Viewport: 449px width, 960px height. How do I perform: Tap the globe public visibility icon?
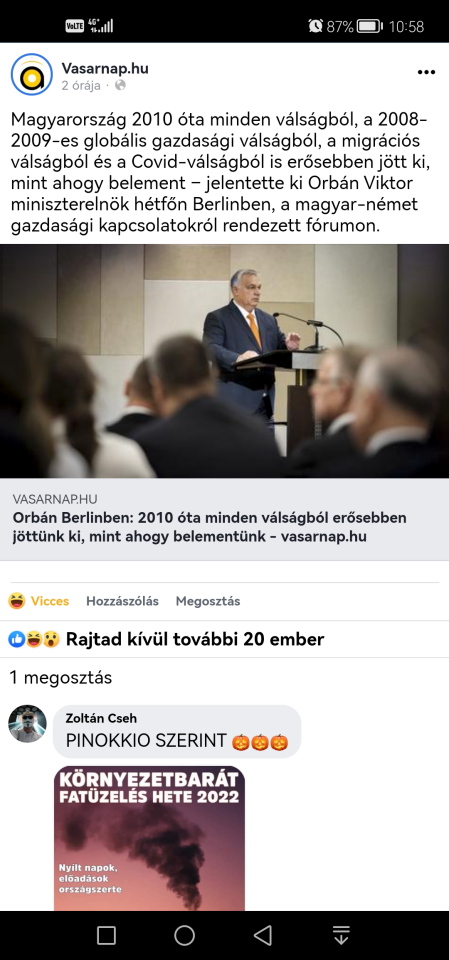[x=120, y=86]
